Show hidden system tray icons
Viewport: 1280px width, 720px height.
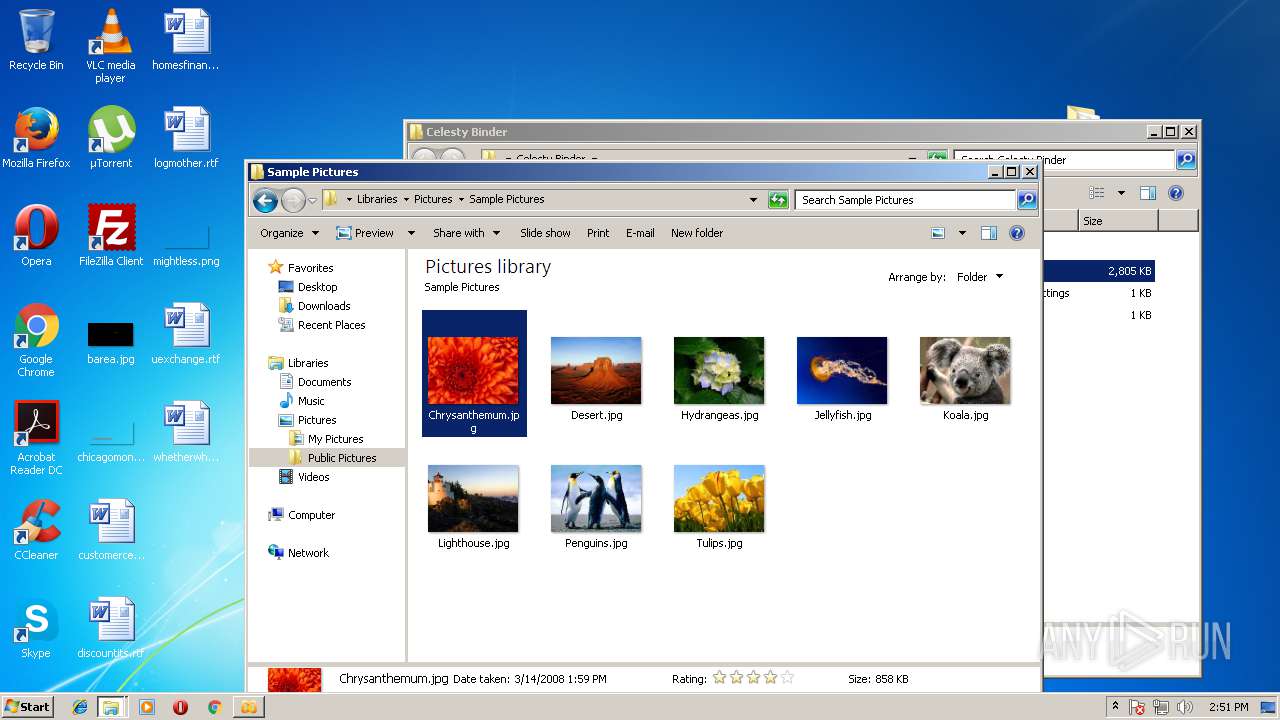click(1115, 707)
